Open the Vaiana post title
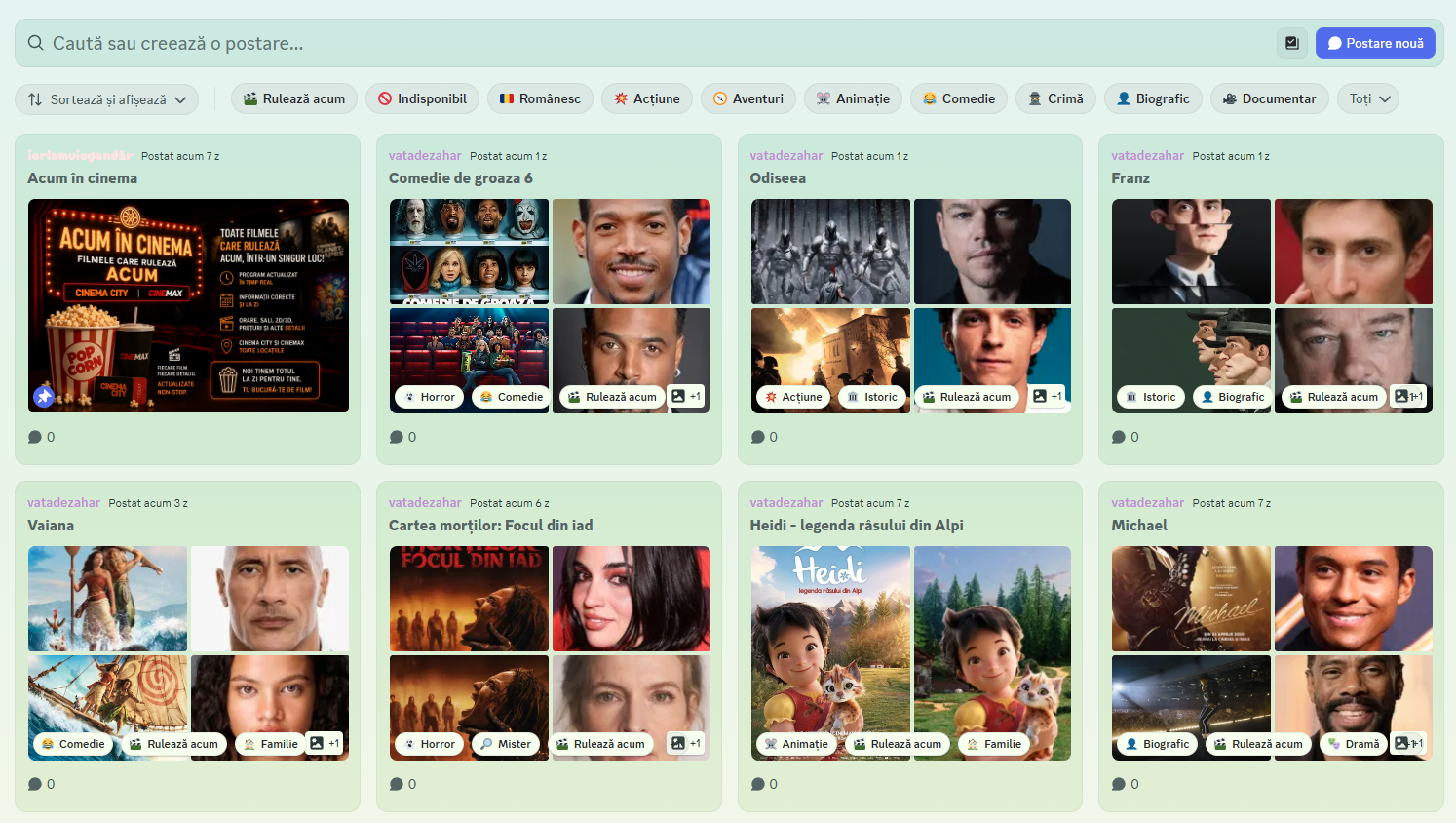The image size is (1456, 823). pyautogui.click(x=51, y=526)
